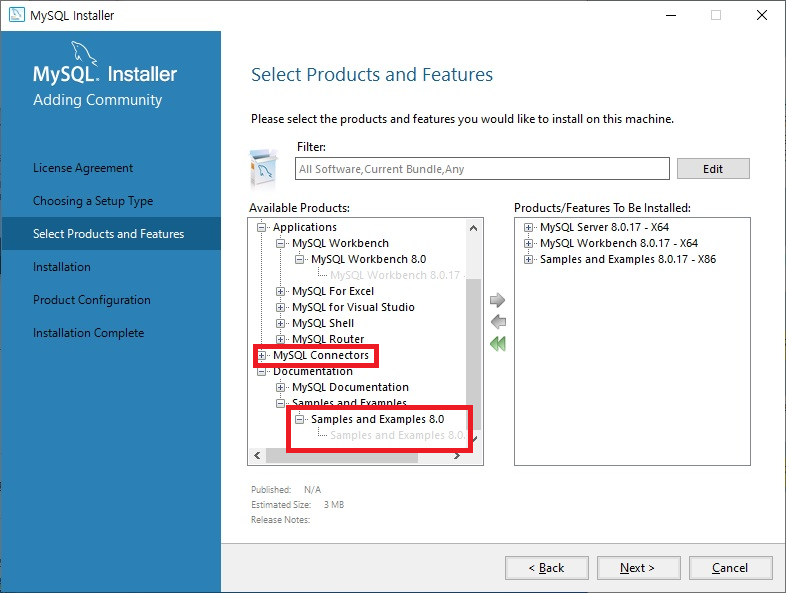Image resolution: width=786 pixels, height=593 pixels.
Task: Select the MySQL Documentation tree item
Action: point(350,387)
